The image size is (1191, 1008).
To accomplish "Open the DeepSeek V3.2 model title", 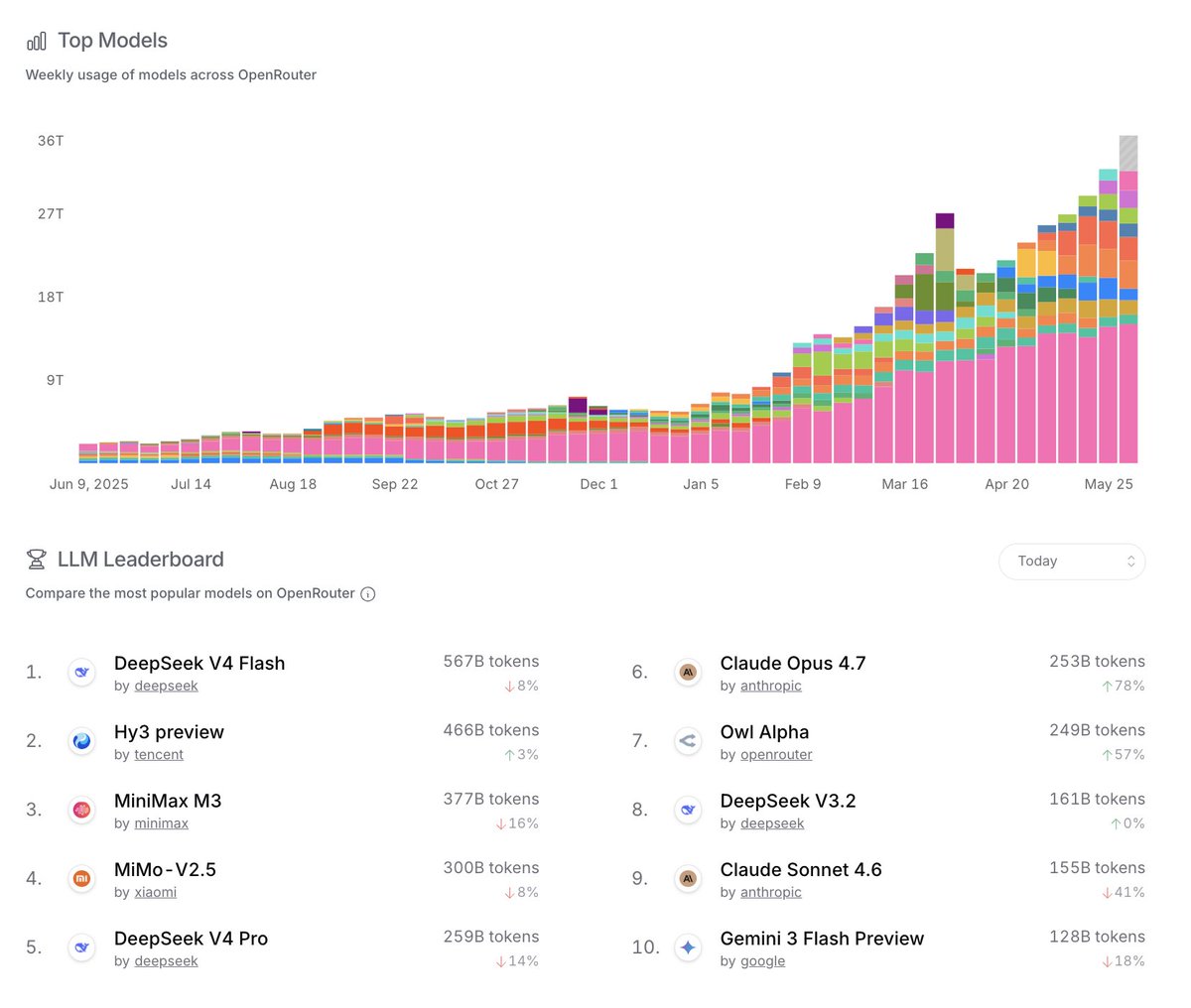I will click(x=788, y=801).
